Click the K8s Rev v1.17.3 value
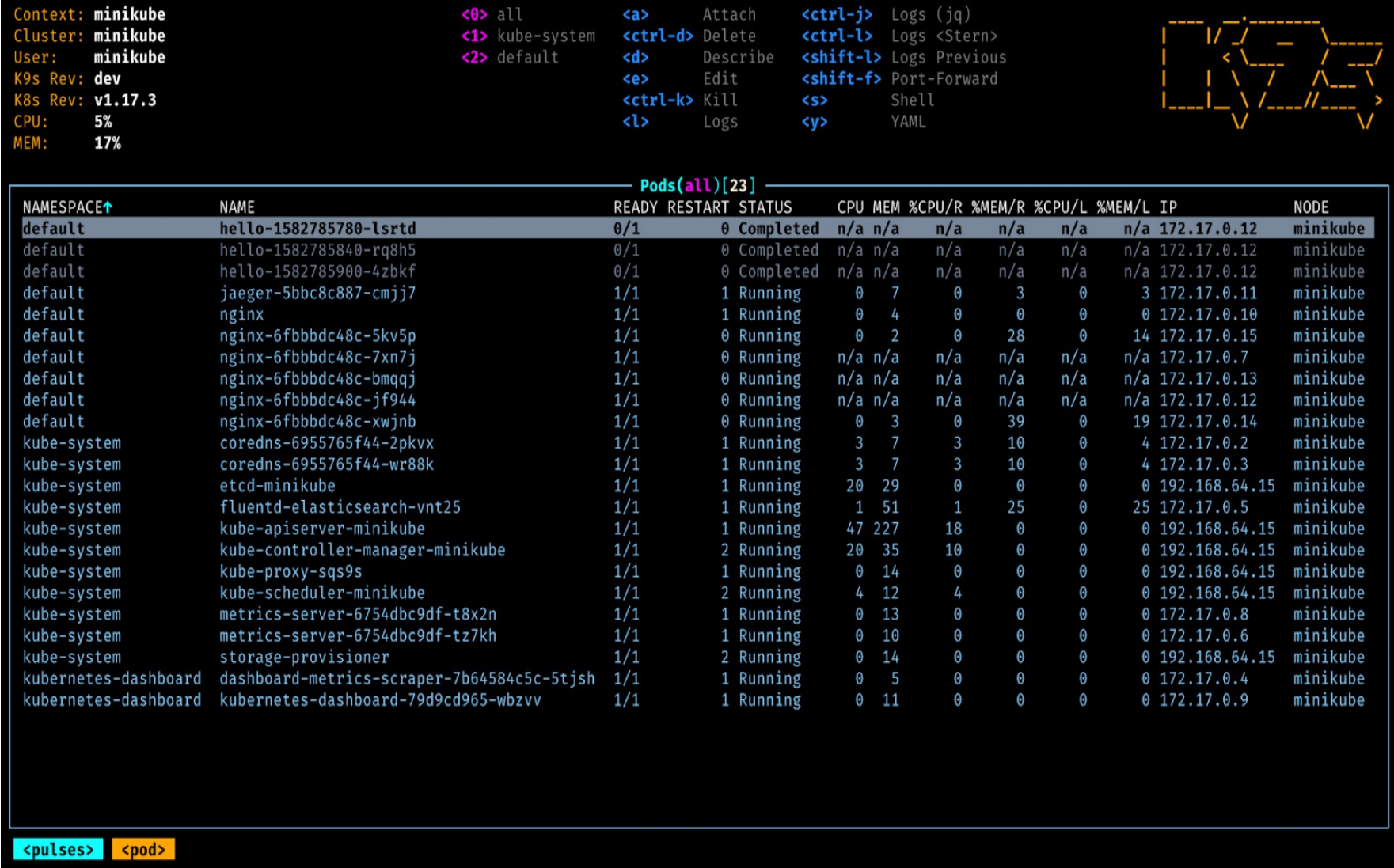 [125, 100]
